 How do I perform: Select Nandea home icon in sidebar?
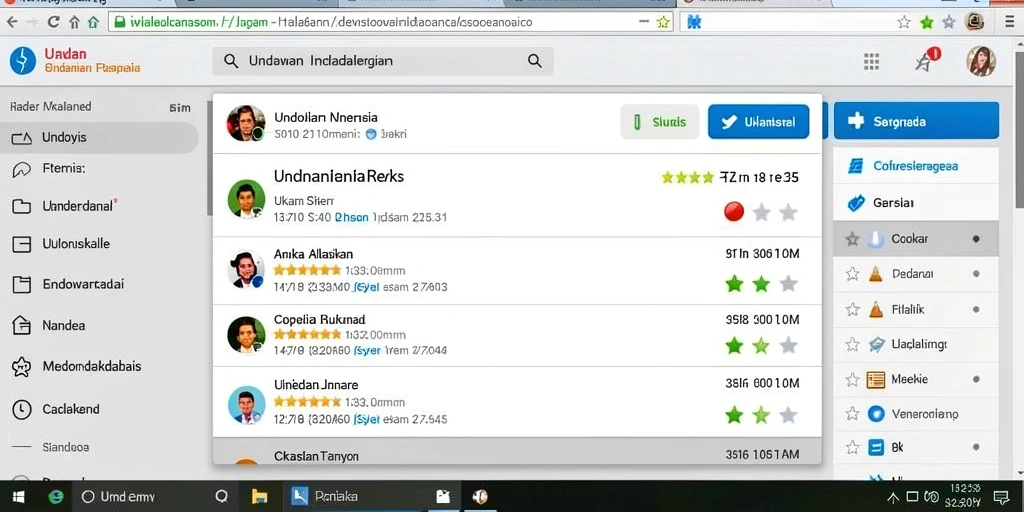point(22,325)
